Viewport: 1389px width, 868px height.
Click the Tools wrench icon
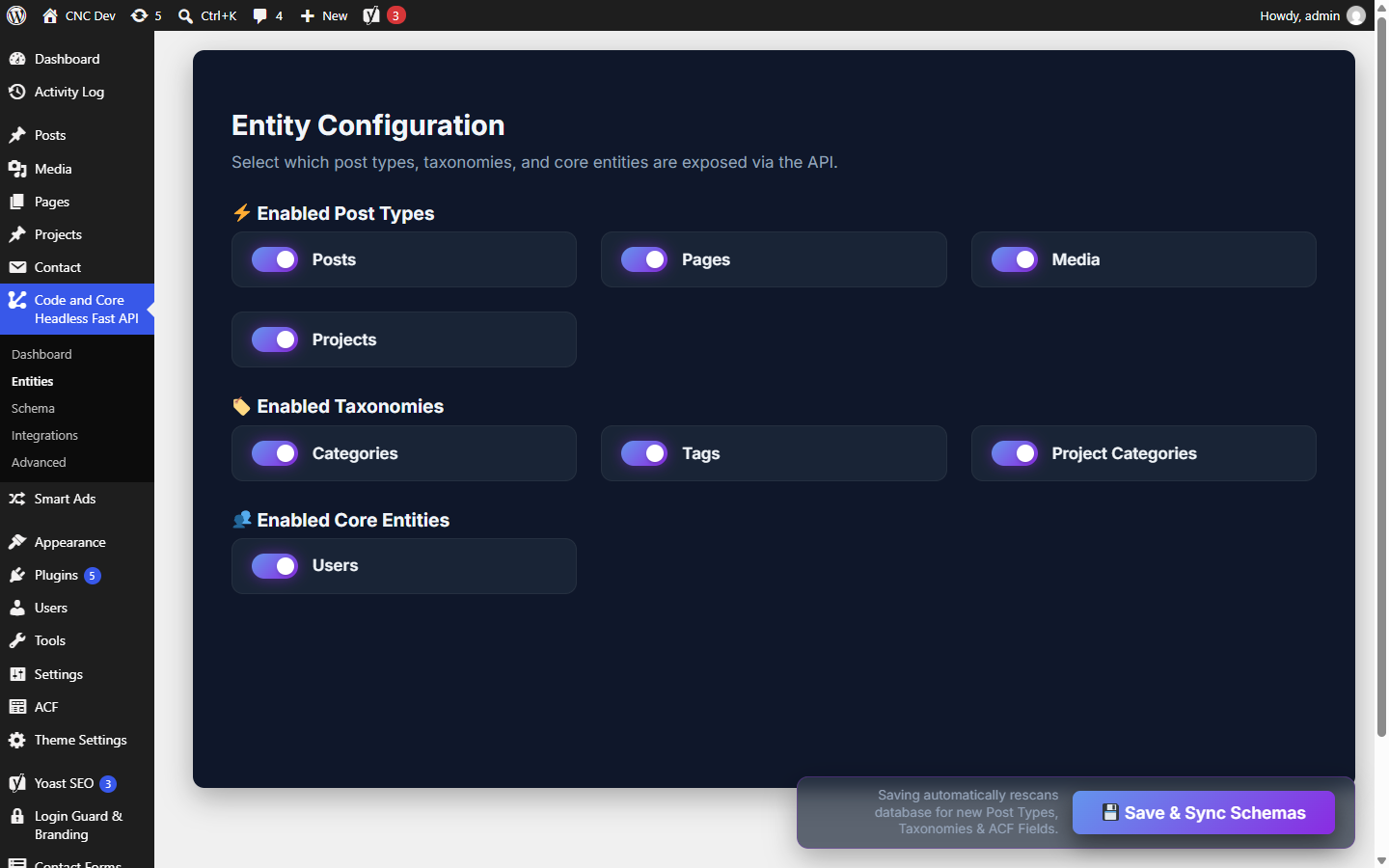(x=17, y=640)
